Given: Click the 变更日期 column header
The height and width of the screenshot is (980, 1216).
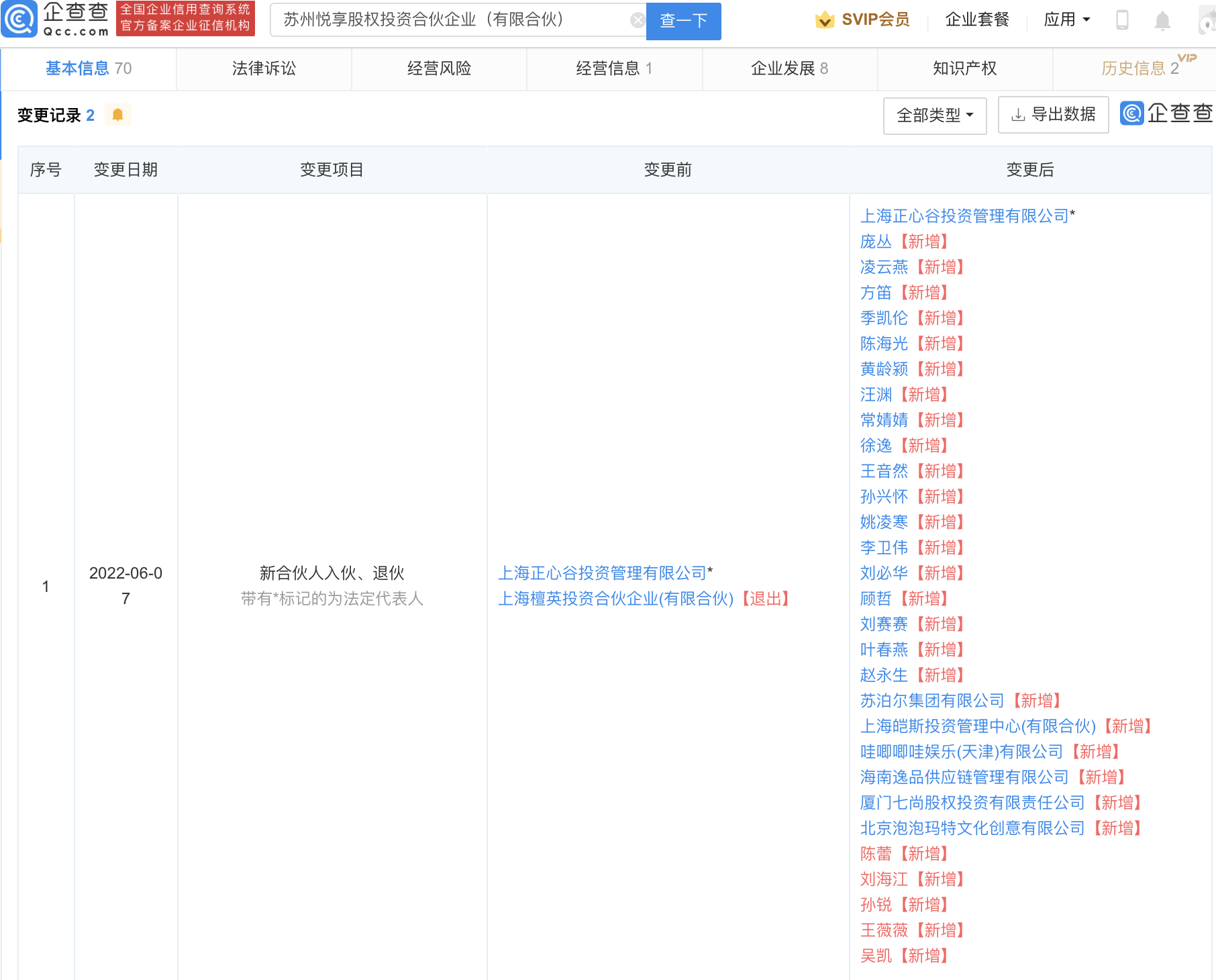Looking at the screenshot, I should (x=125, y=170).
